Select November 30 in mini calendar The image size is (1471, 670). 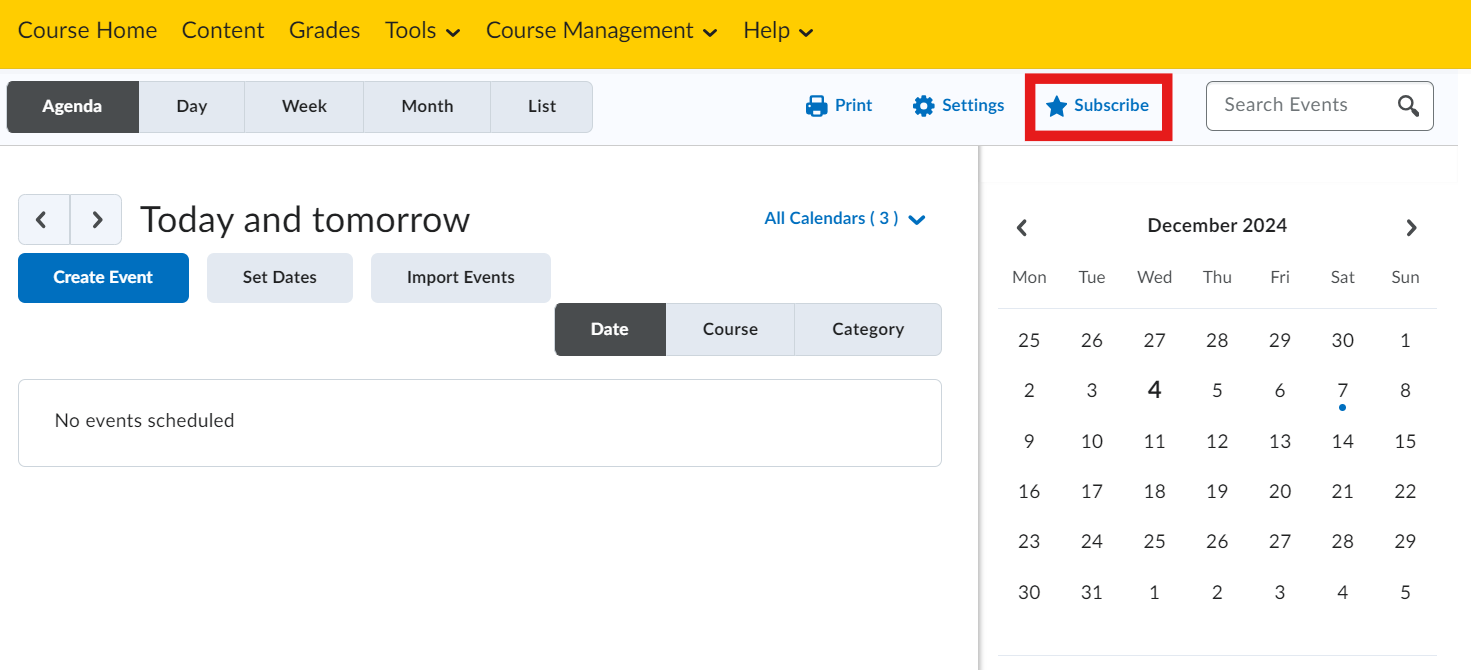pos(1342,341)
